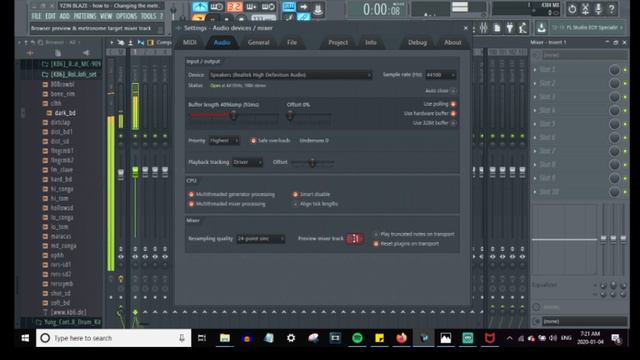Click the arrow icon beside the piano roll button
Viewport: 640px width, 360px height.
click(303, 7)
